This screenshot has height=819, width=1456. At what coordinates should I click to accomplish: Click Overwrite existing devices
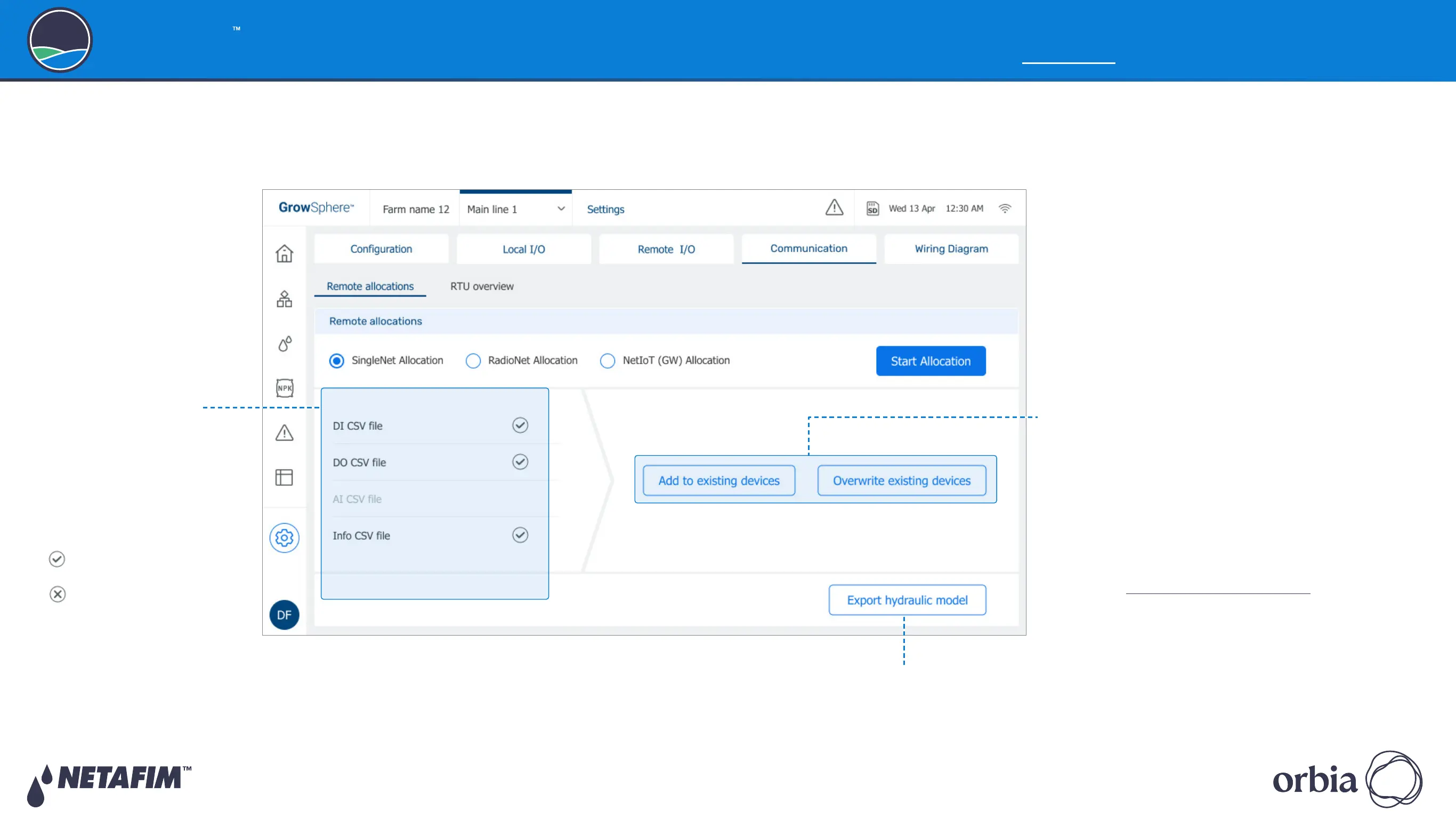[902, 481]
